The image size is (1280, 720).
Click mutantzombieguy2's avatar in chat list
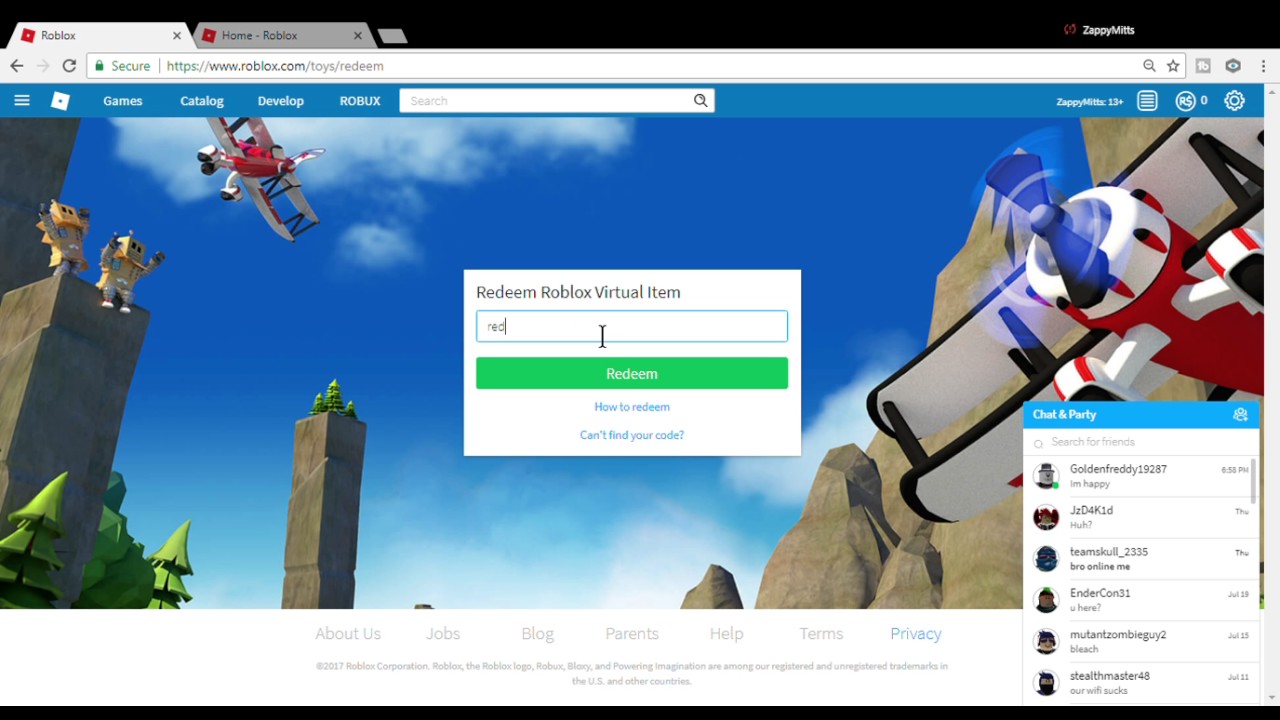(1046, 641)
